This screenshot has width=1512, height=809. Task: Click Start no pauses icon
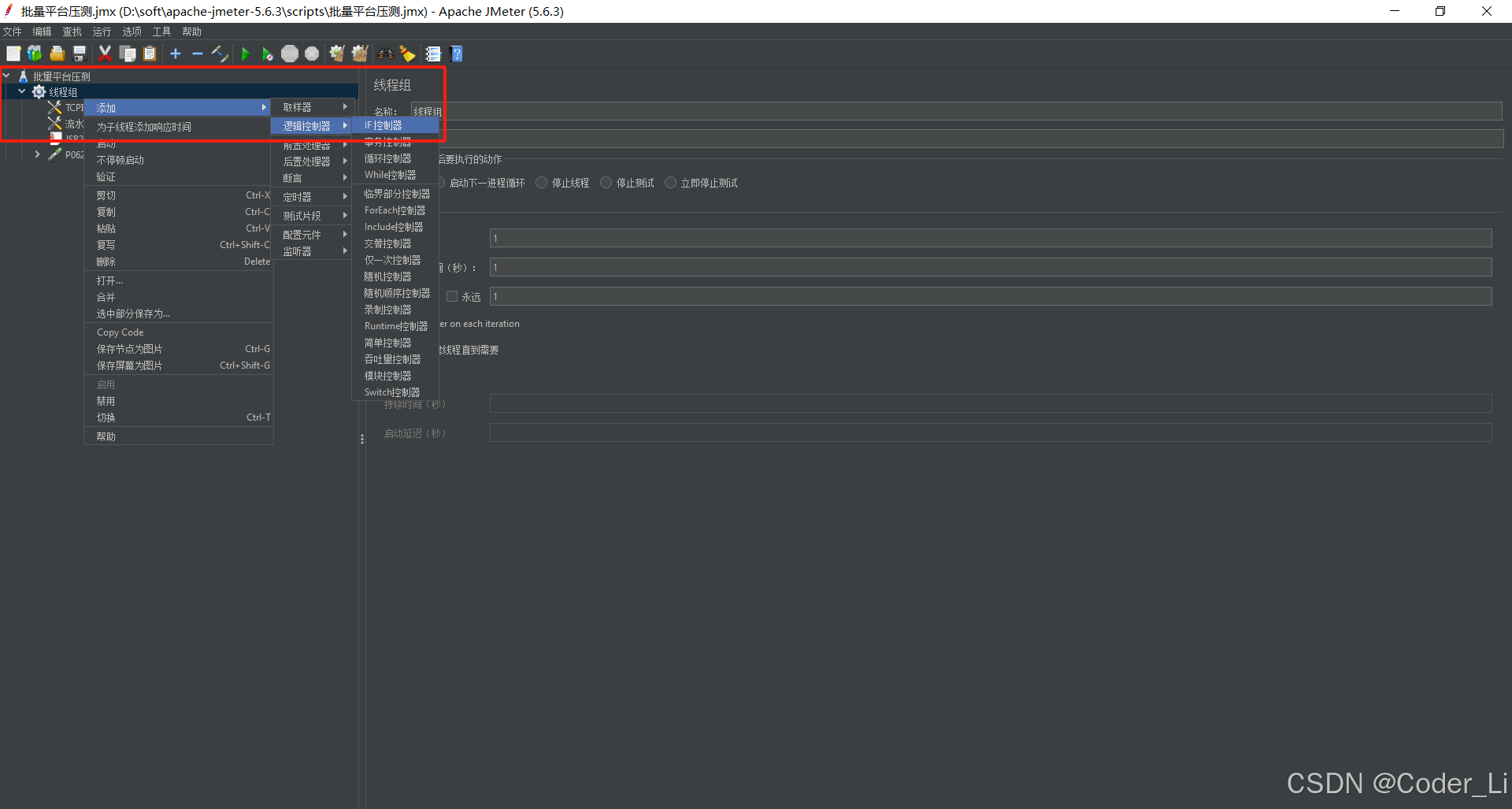point(268,54)
